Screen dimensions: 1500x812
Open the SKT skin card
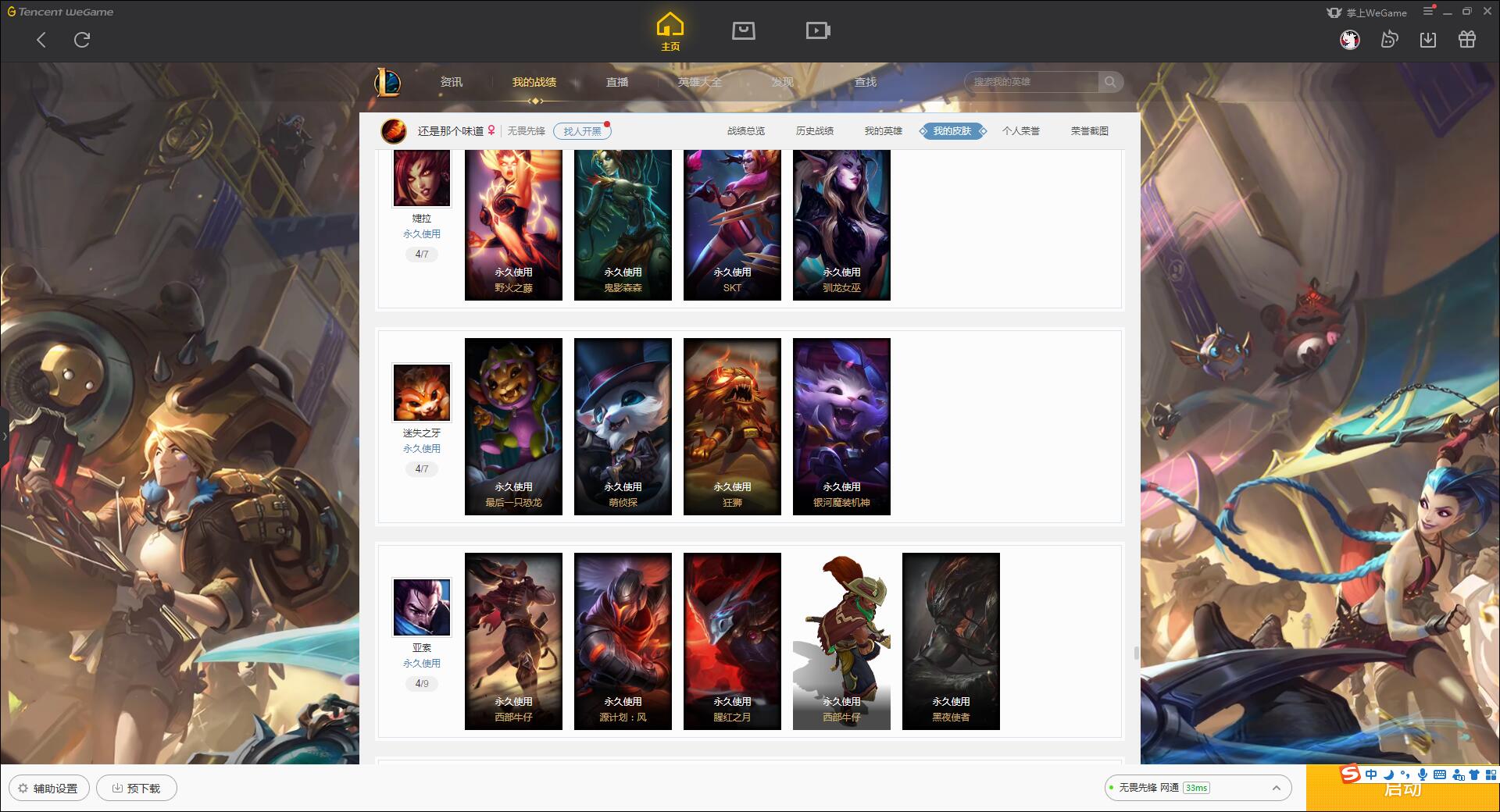[x=732, y=225]
